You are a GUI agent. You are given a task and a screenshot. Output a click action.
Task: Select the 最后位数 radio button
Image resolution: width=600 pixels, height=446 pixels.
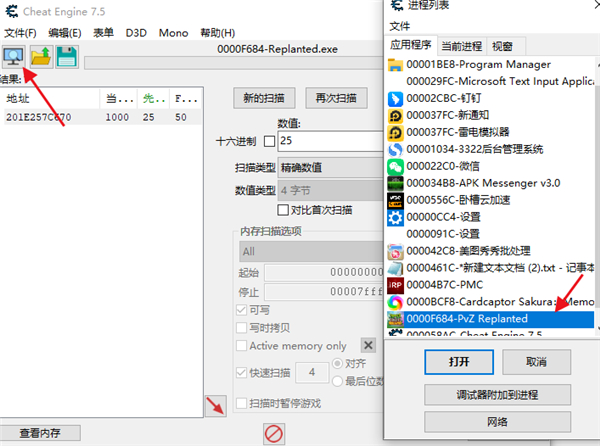[337, 381]
